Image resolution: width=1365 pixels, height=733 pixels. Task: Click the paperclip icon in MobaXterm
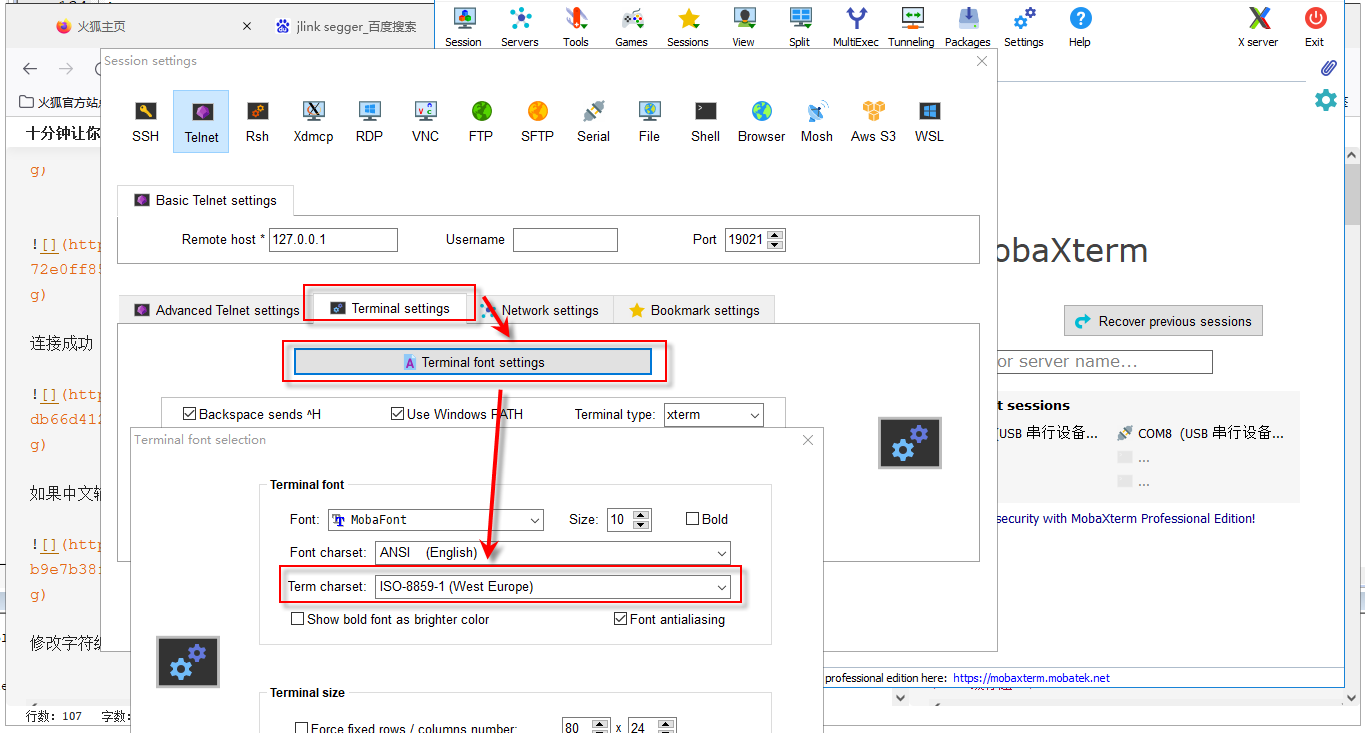click(x=1328, y=68)
